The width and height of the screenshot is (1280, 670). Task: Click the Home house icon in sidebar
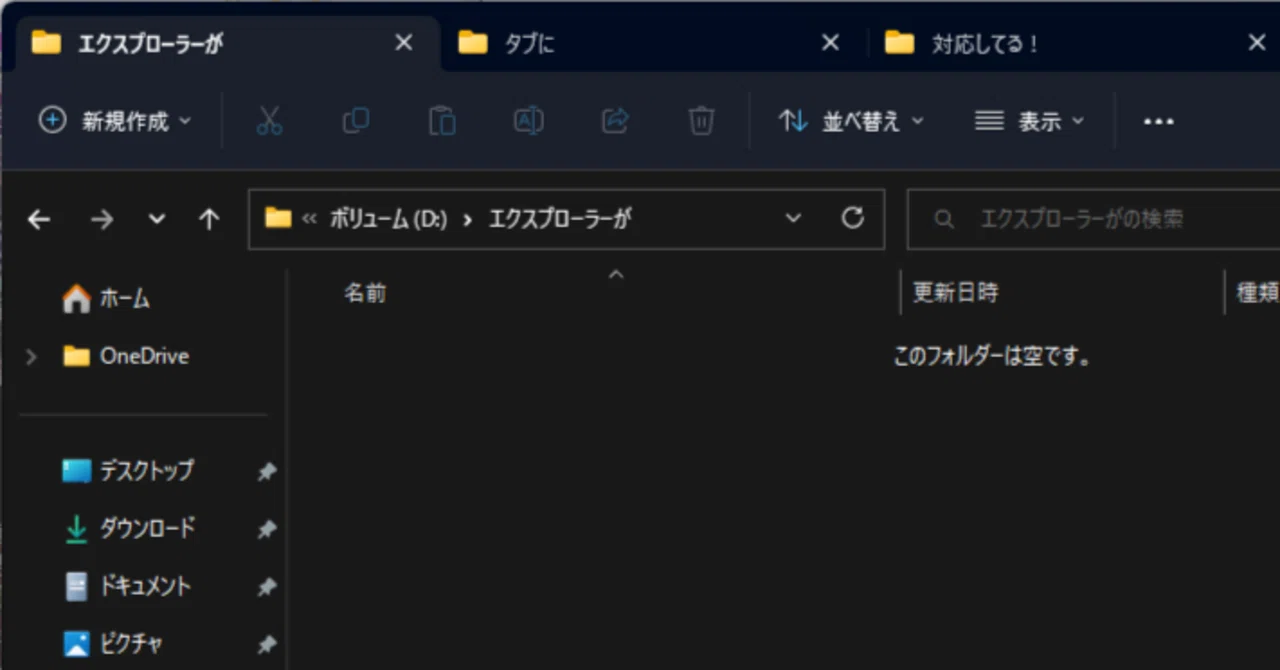click(x=76, y=298)
